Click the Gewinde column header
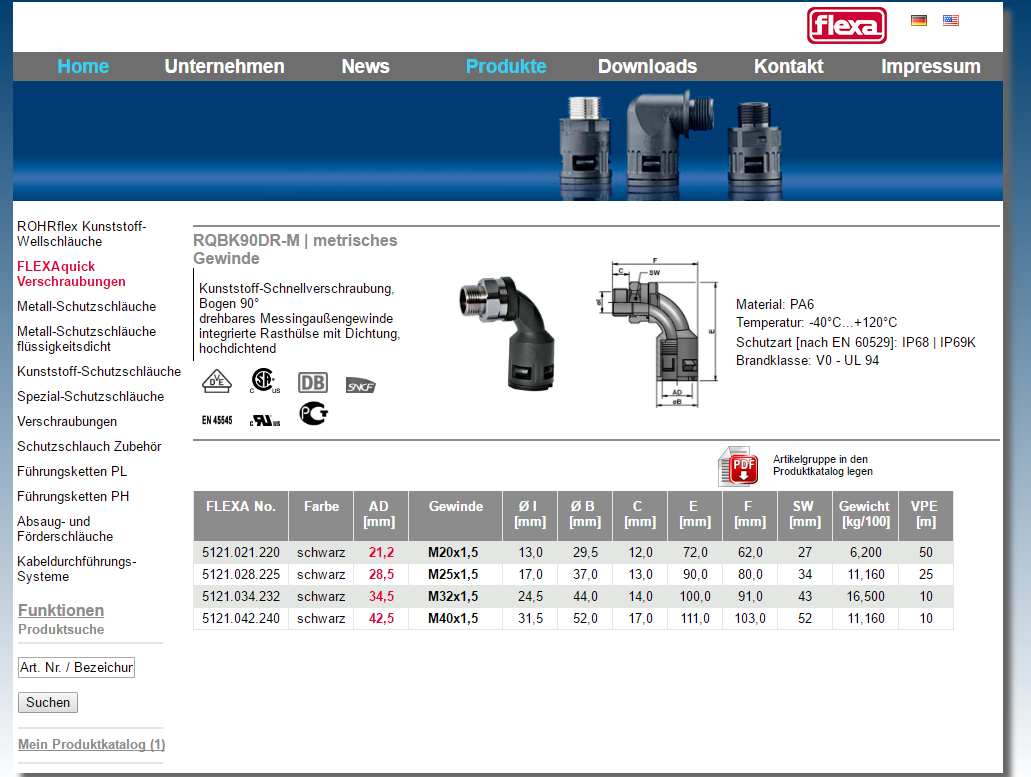 456,515
